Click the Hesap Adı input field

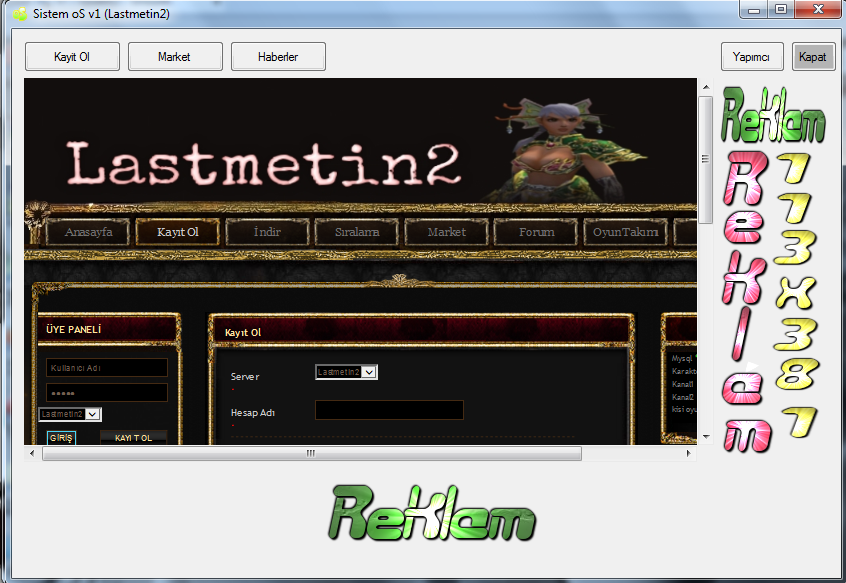coord(389,410)
